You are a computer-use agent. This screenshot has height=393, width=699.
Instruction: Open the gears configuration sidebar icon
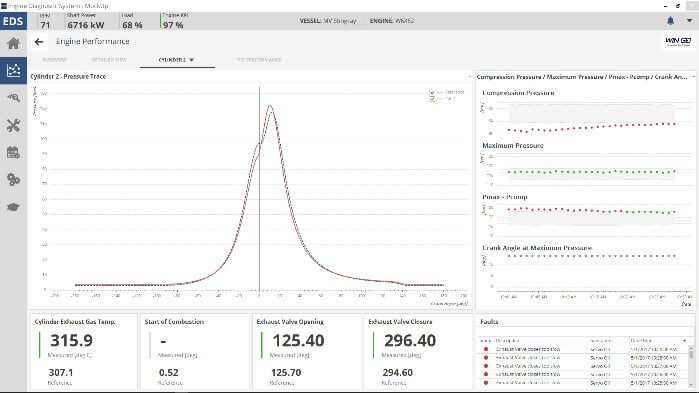(13, 180)
